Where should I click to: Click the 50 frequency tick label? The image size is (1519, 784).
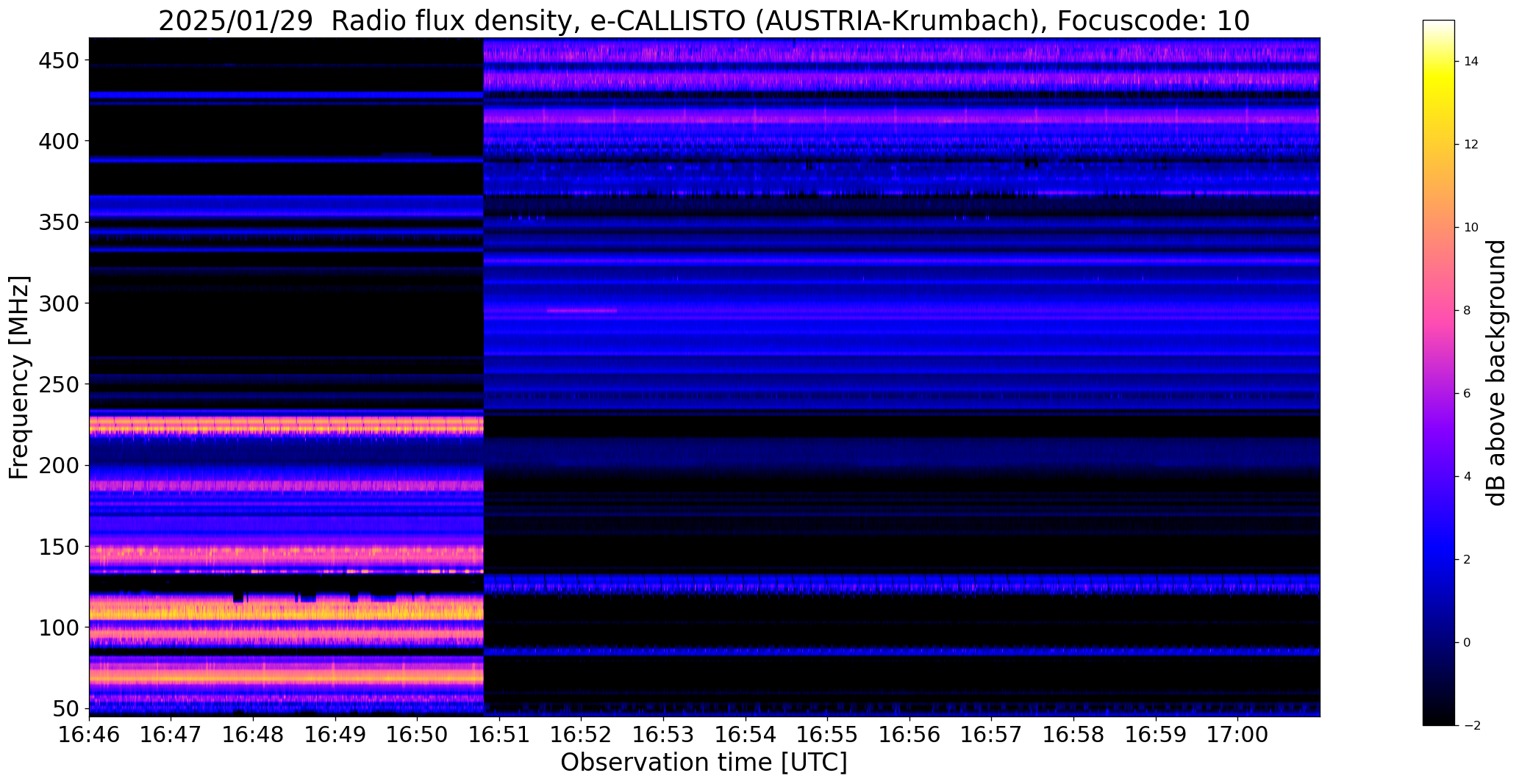pyautogui.click(x=65, y=709)
